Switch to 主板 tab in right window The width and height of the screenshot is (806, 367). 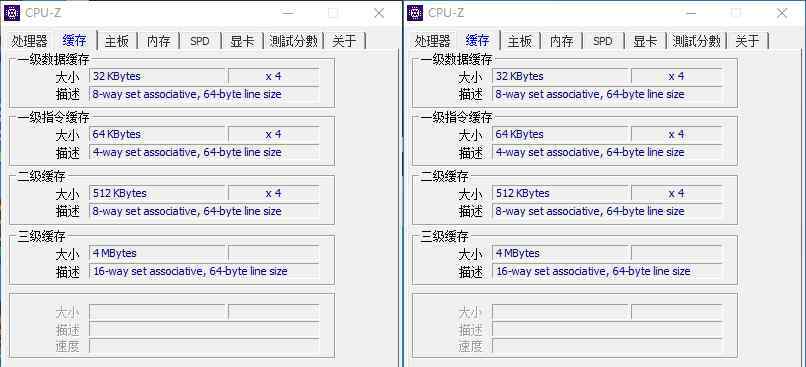click(x=520, y=41)
